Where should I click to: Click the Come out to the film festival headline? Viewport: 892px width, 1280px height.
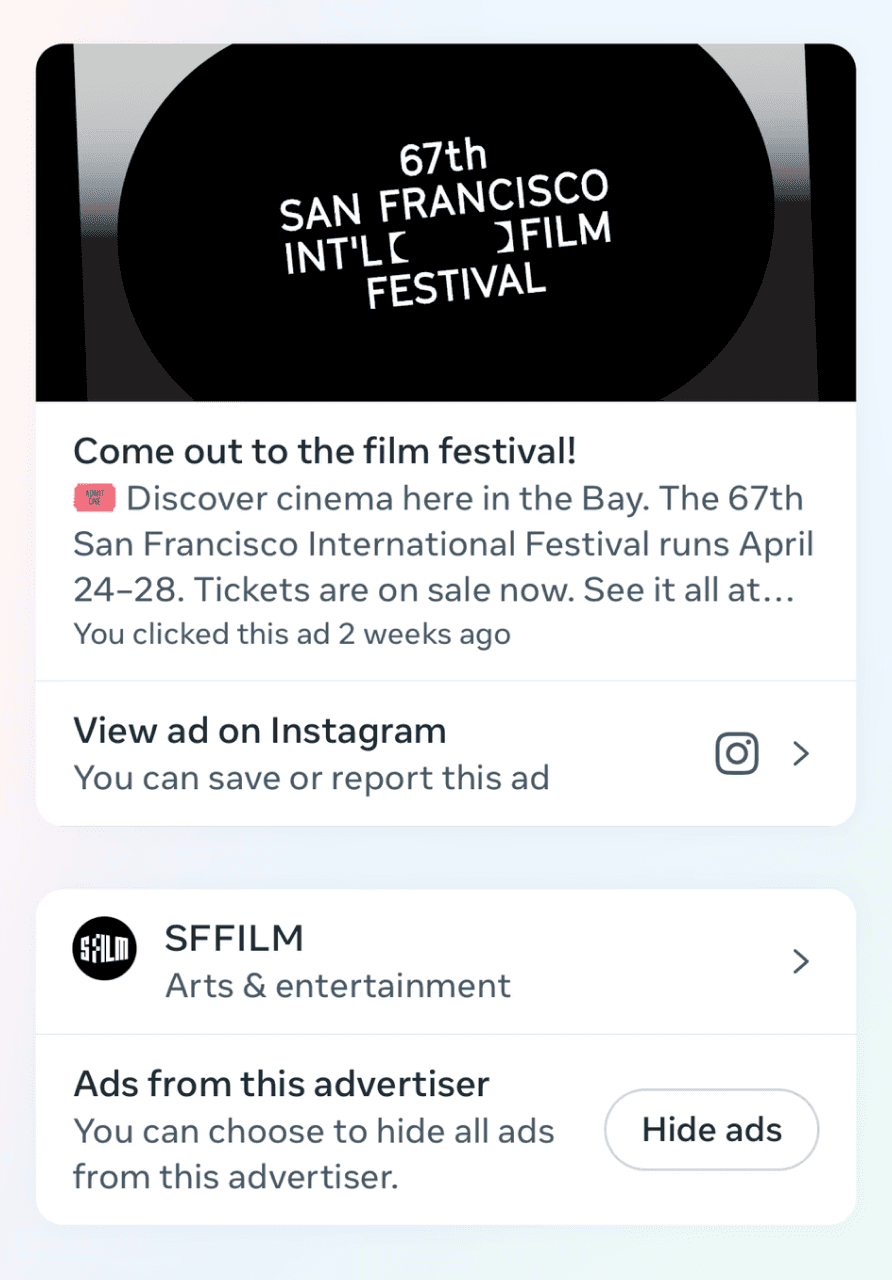(325, 451)
